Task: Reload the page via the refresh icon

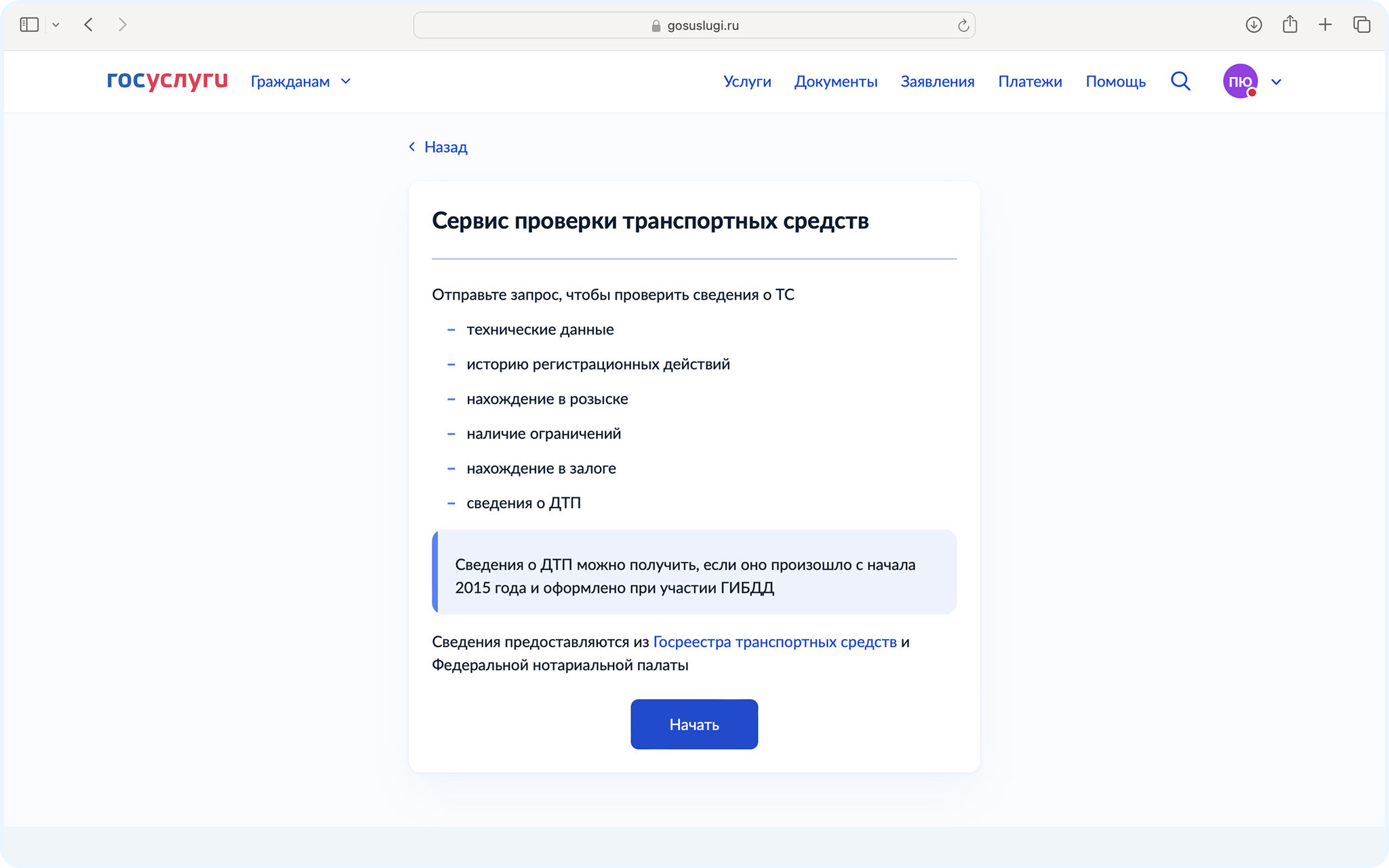Action: point(963,26)
